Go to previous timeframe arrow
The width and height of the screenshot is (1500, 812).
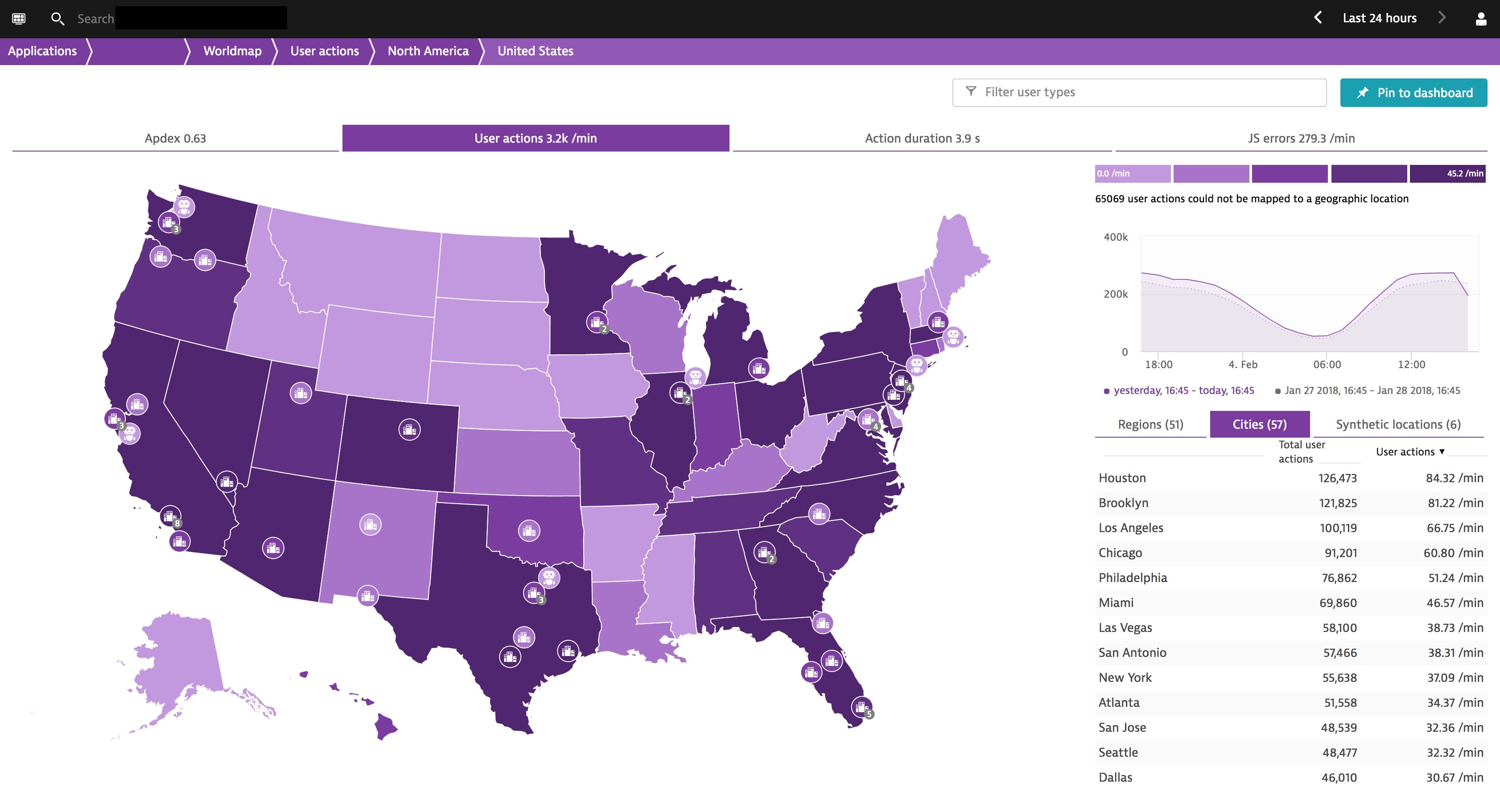point(1318,17)
